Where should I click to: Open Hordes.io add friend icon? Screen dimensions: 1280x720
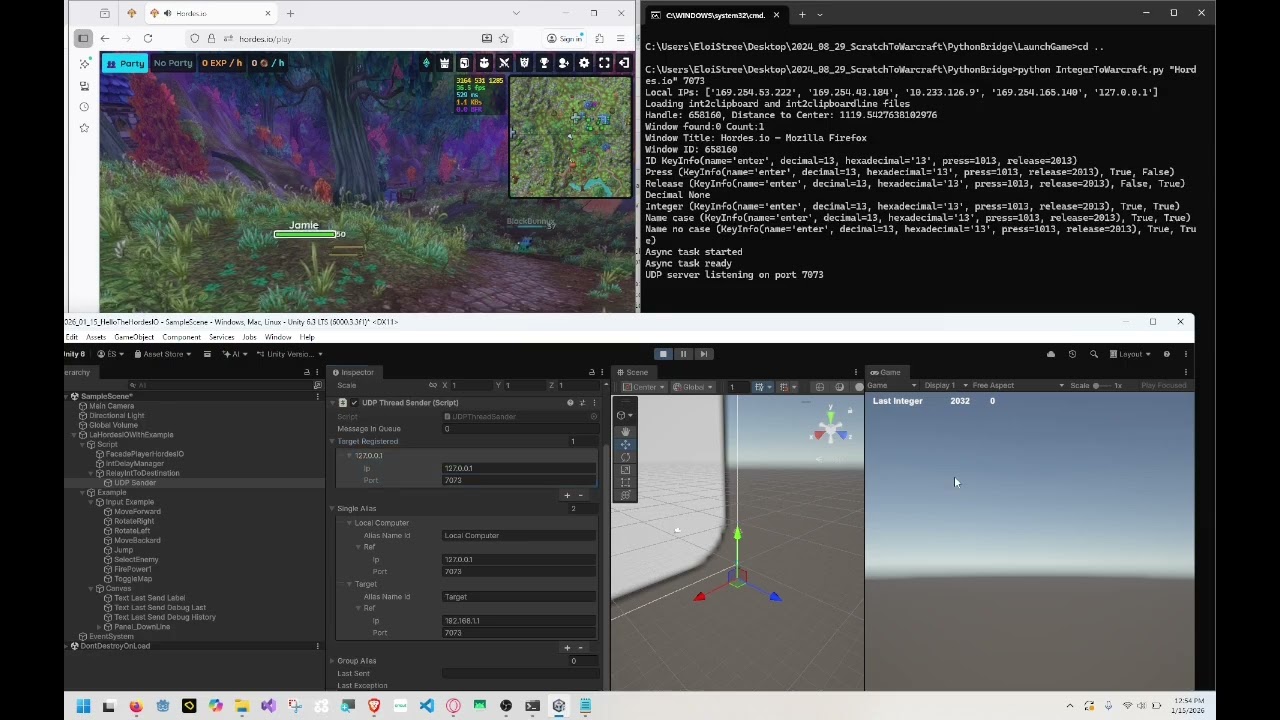[x=564, y=63]
